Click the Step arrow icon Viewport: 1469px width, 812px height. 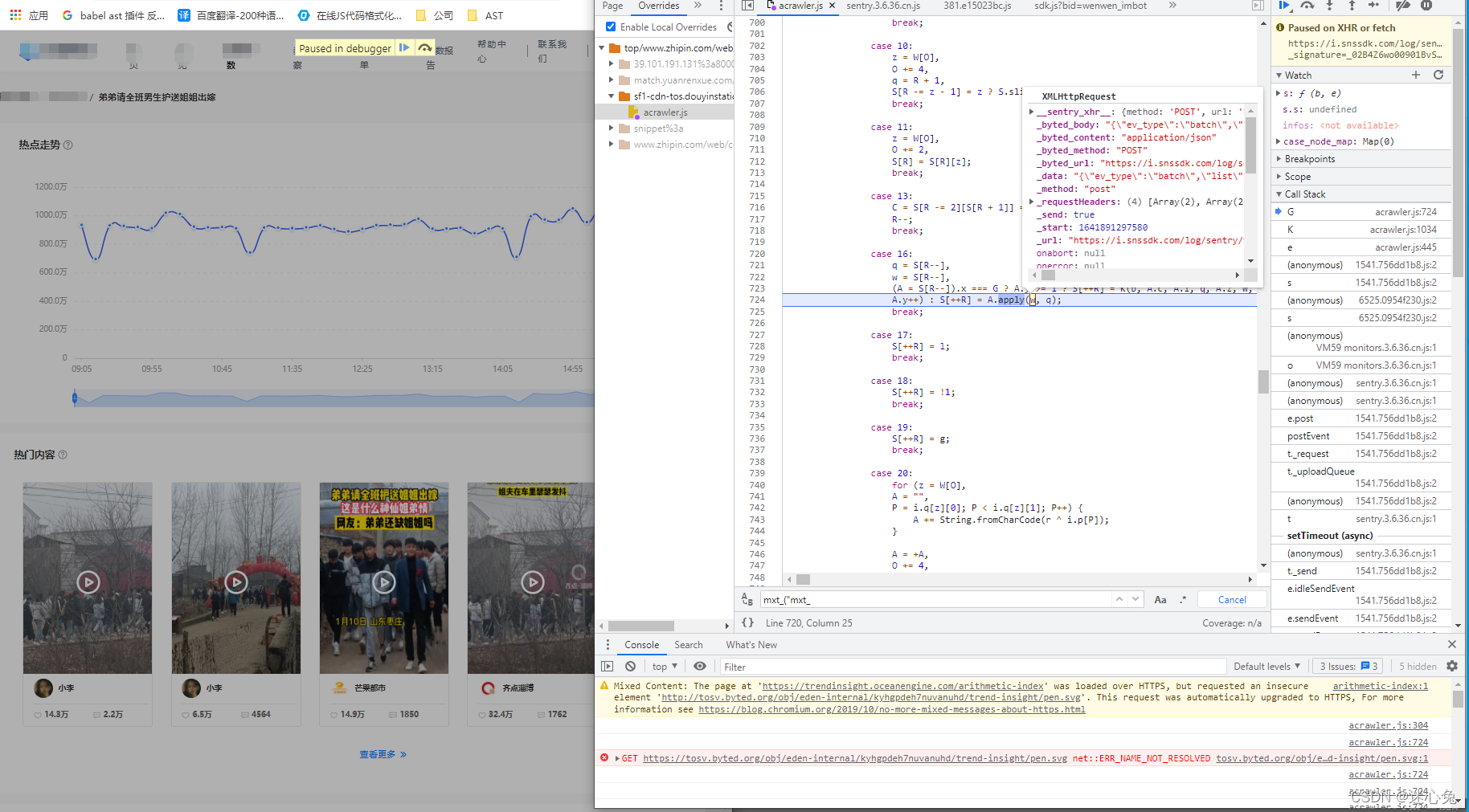(x=1374, y=6)
